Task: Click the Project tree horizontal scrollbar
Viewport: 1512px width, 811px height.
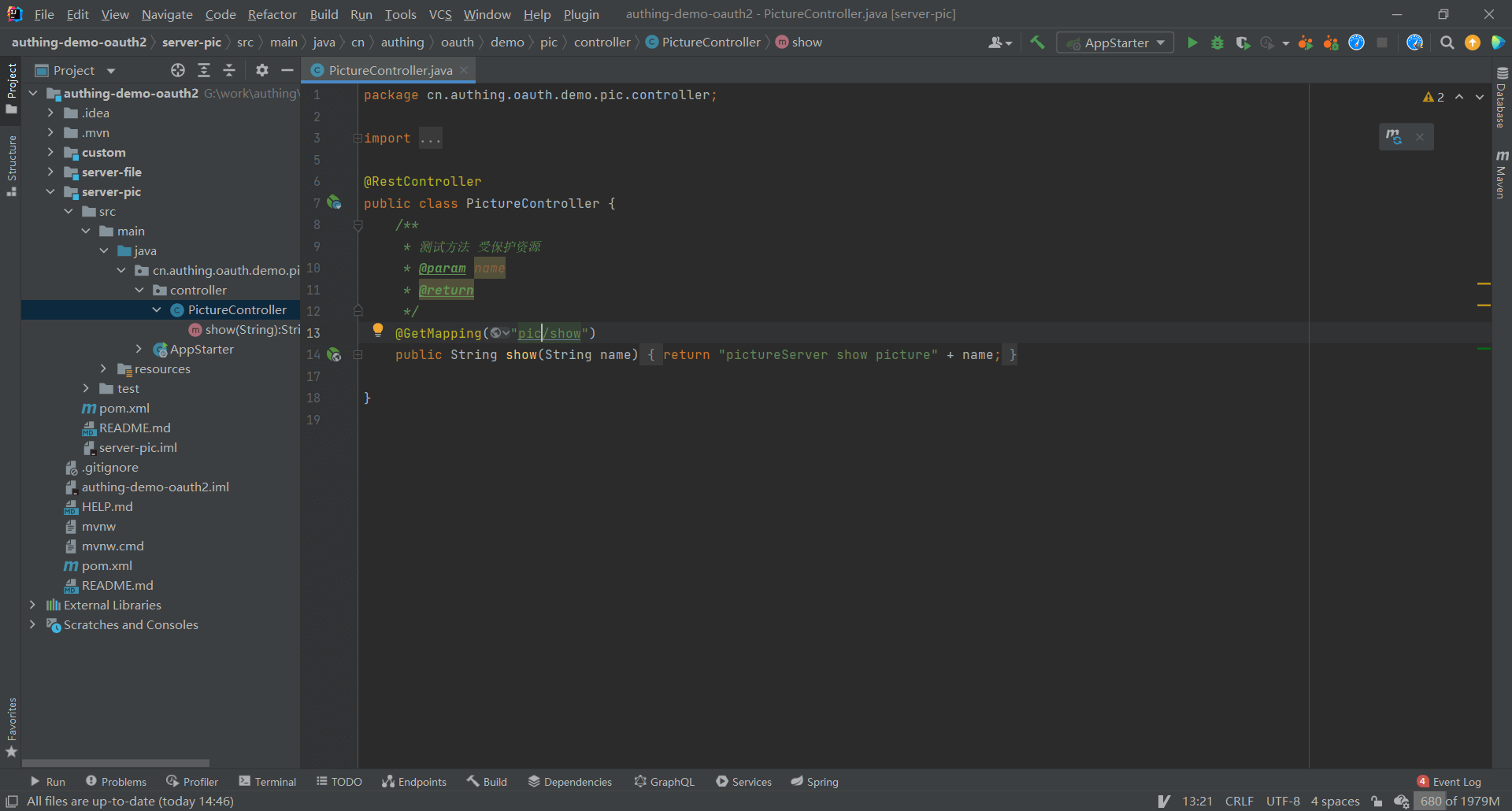Action: (116, 763)
